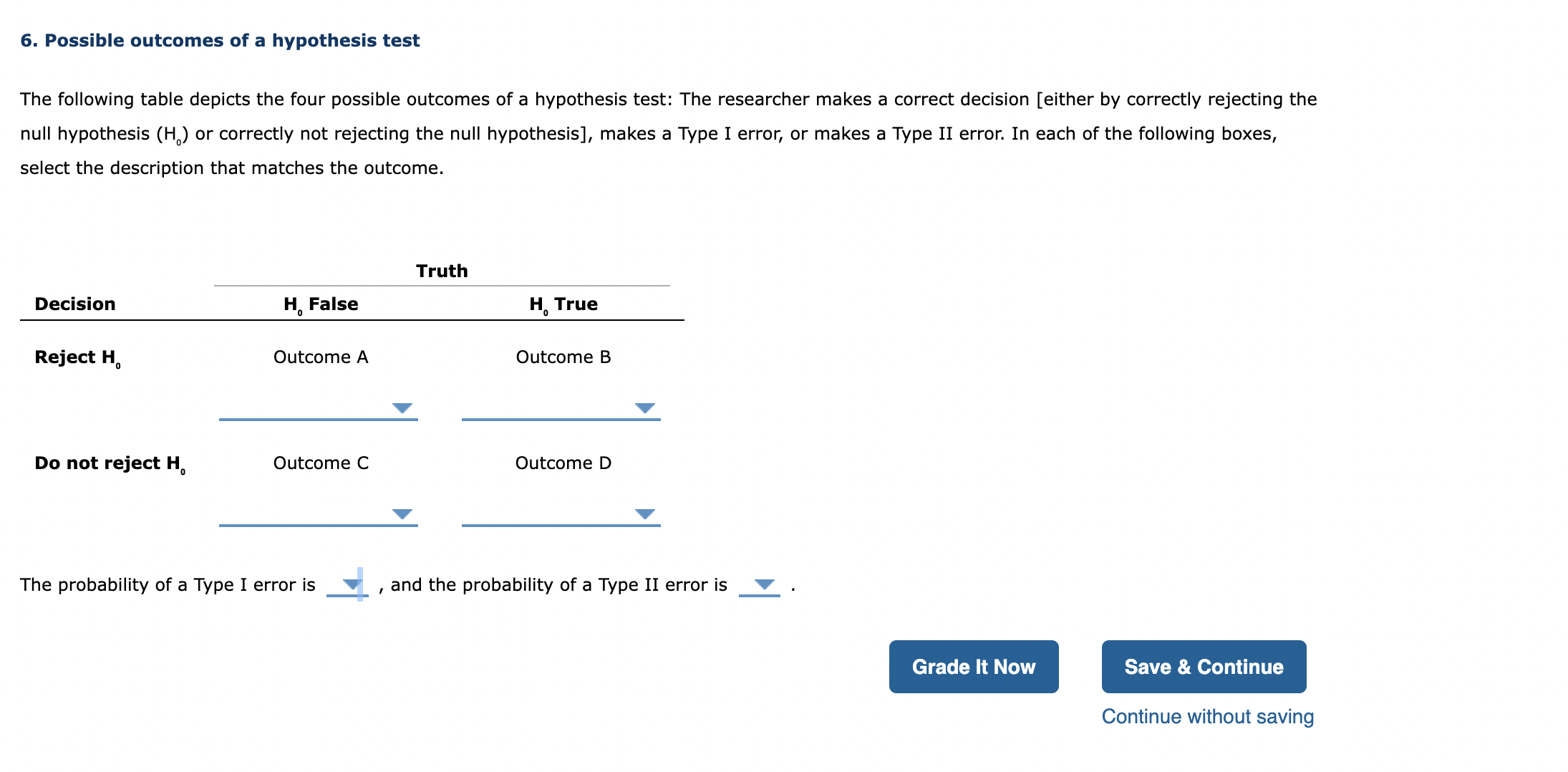Select Continue without saving

pyautogui.click(x=1207, y=716)
